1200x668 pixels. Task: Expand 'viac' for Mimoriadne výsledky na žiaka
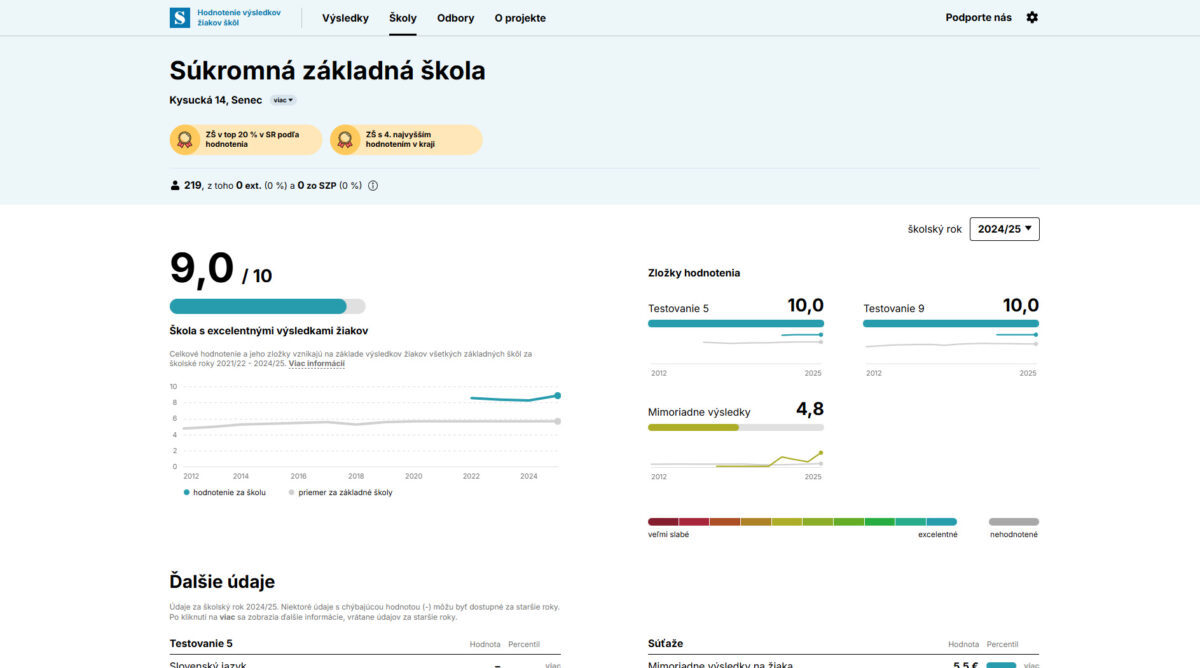coord(1030,665)
